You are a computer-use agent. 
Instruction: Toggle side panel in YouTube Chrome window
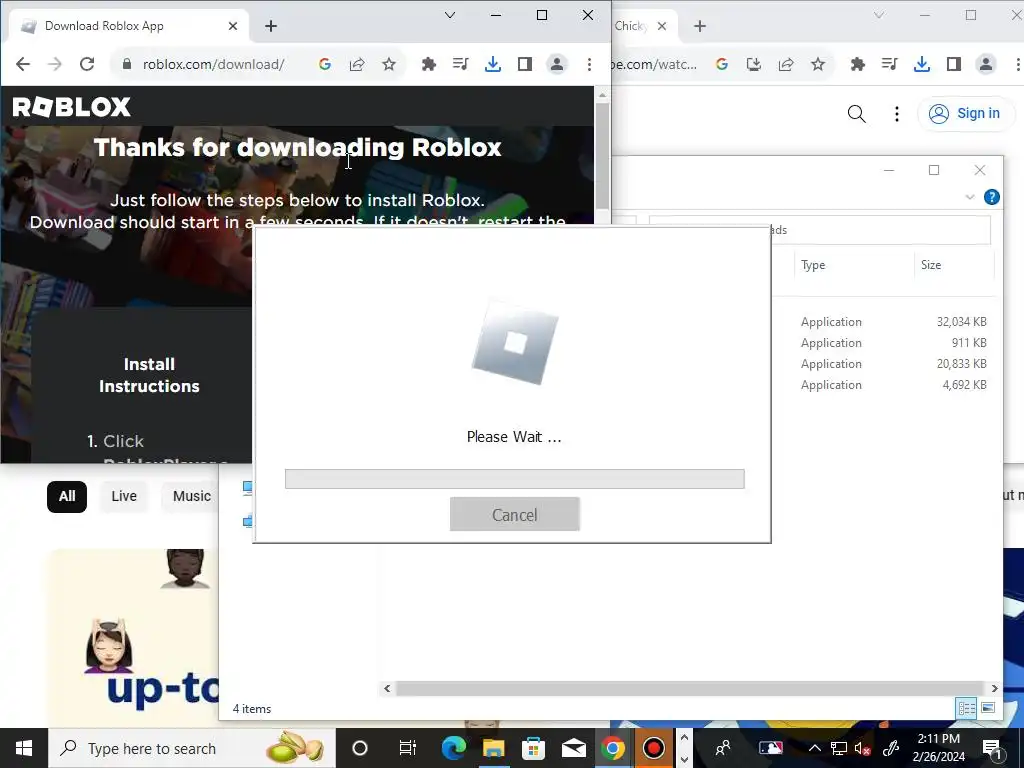953,64
